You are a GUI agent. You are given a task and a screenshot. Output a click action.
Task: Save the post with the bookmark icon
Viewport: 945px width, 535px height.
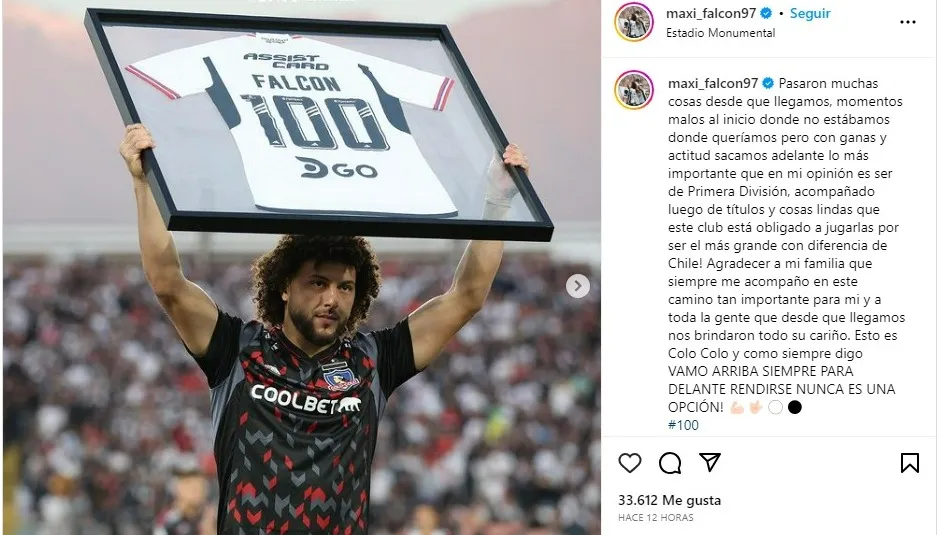pyautogui.click(x=909, y=463)
